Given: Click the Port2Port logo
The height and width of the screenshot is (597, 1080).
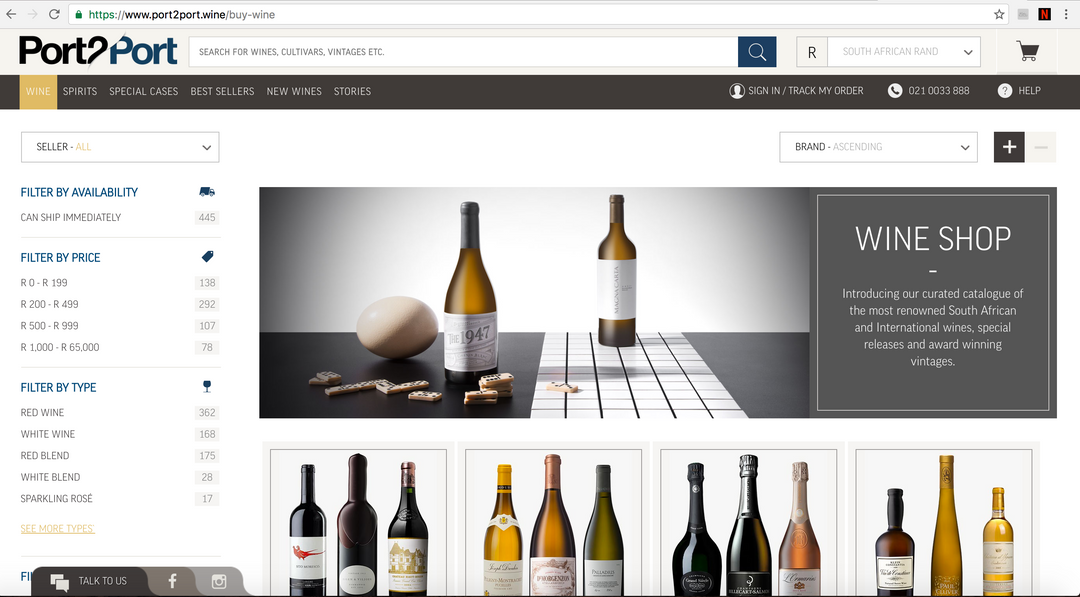Looking at the screenshot, I should 98,51.
